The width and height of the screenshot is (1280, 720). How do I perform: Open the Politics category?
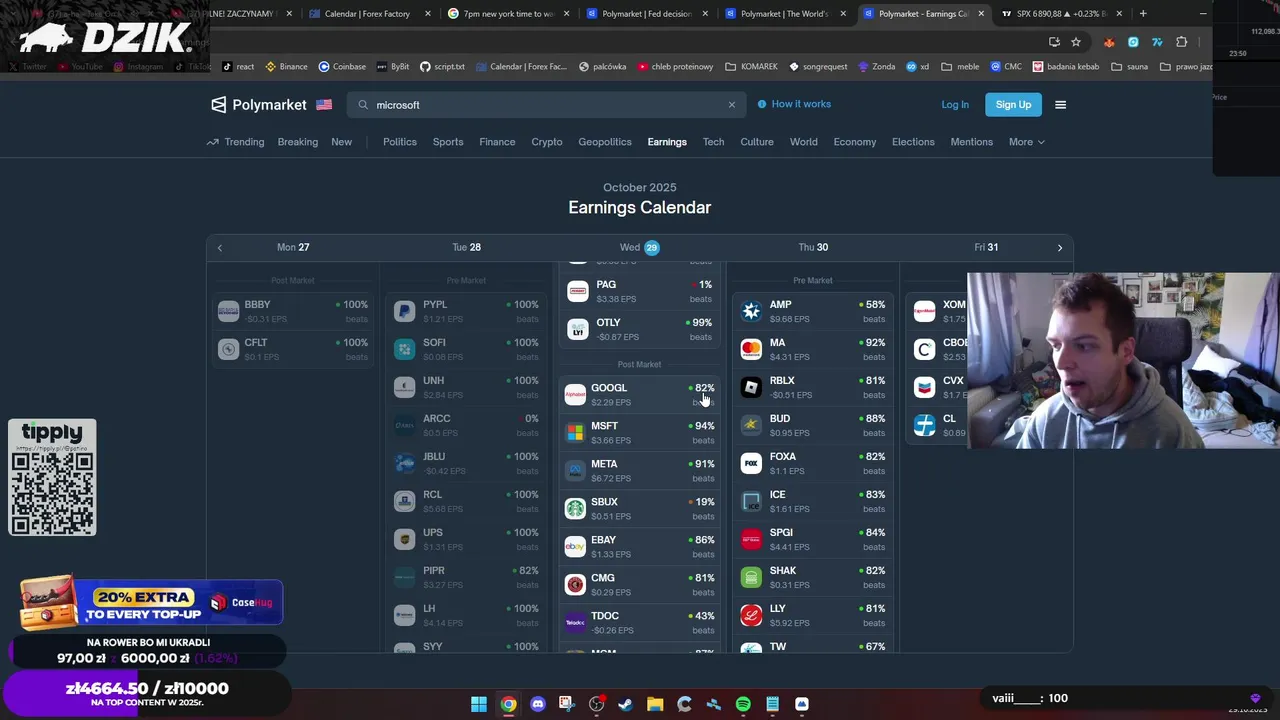400,142
